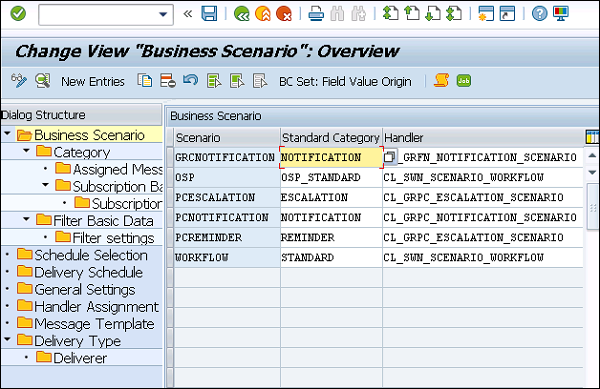Click the Delete row icon
This screenshot has height=389, width=600.
coord(168,81)
